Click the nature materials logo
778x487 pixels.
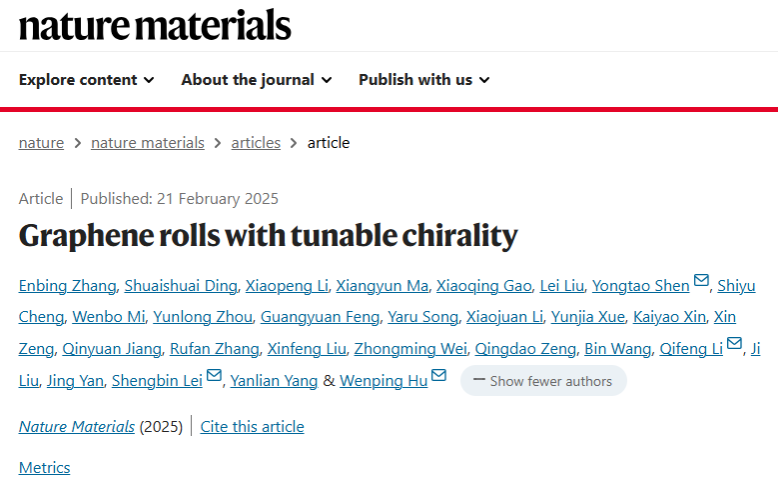click(155, 24)
